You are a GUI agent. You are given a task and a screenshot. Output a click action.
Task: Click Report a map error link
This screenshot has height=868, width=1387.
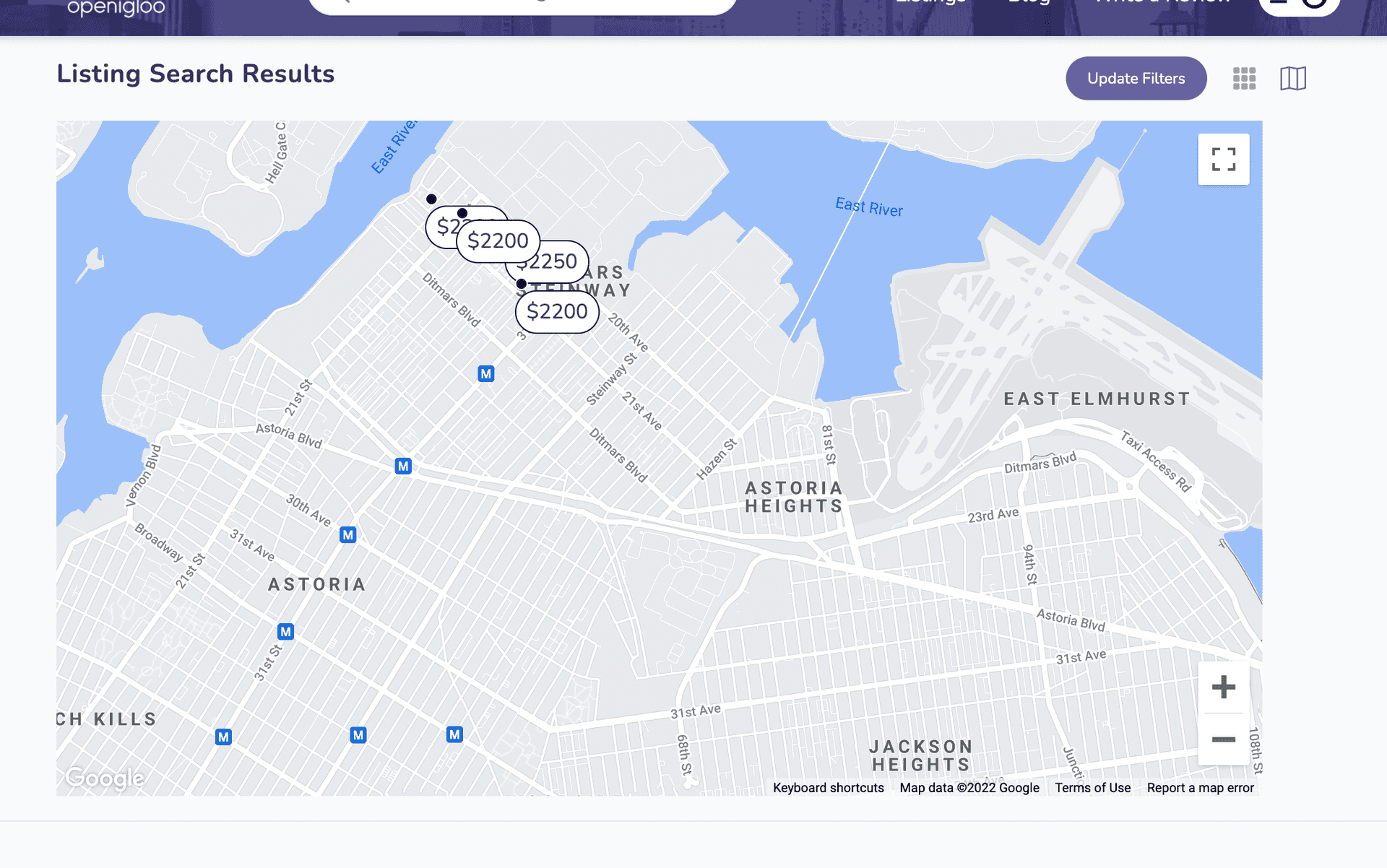(1201, 788)
